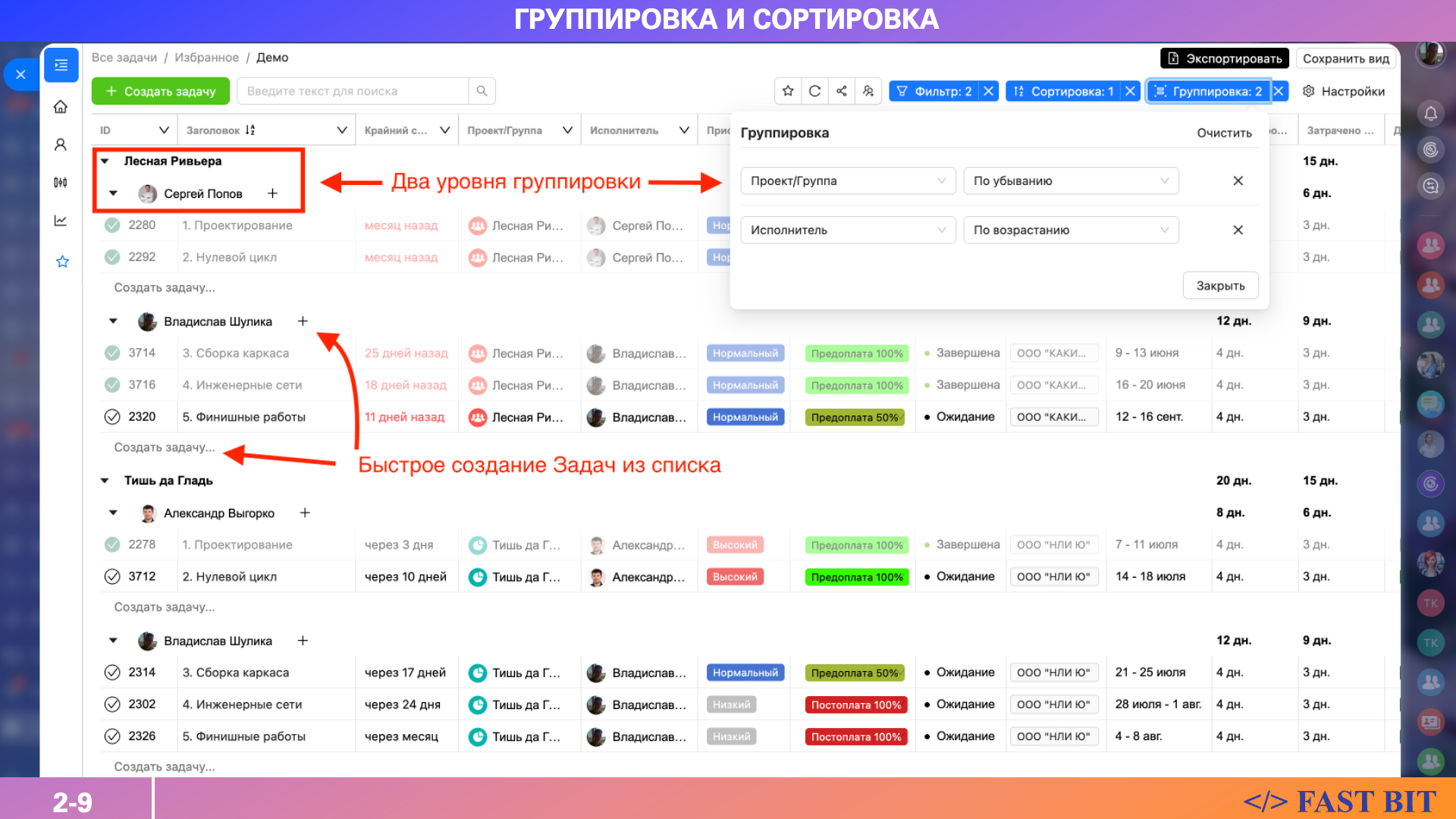The image size is (1456, 819).
Task: Click the notification bell icon
Action: 1430,114
